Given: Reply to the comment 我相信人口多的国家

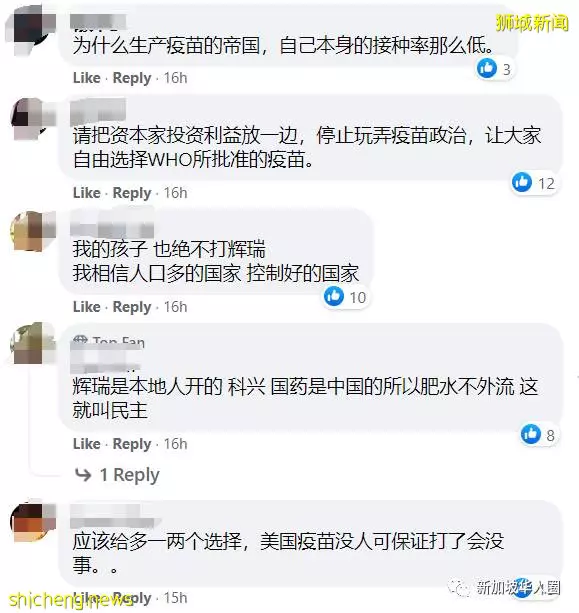Looking at the screenshot, I should click(132, 307).
